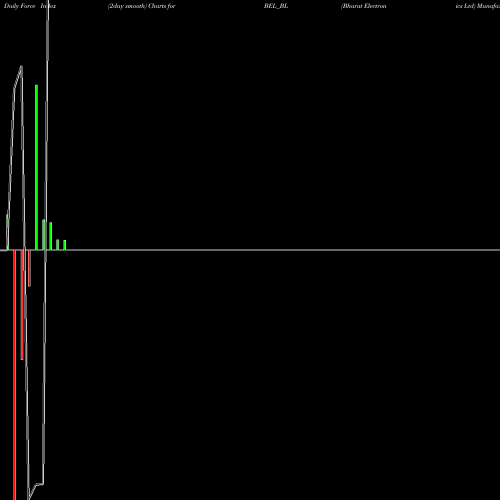Click the second red bar below zero line
This screenshot has height=500, width=500.
pyautogui.click(x=22, y=305)
